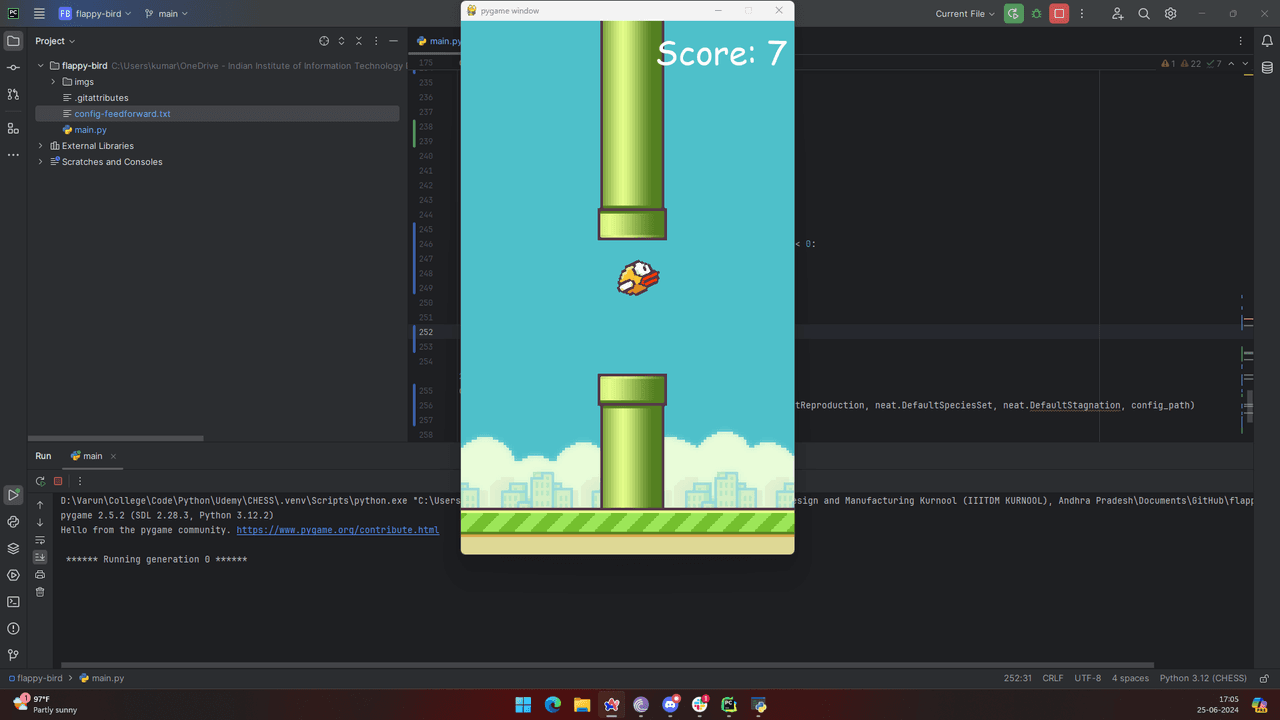Toggle soft-wrap in the Run console

40,540
